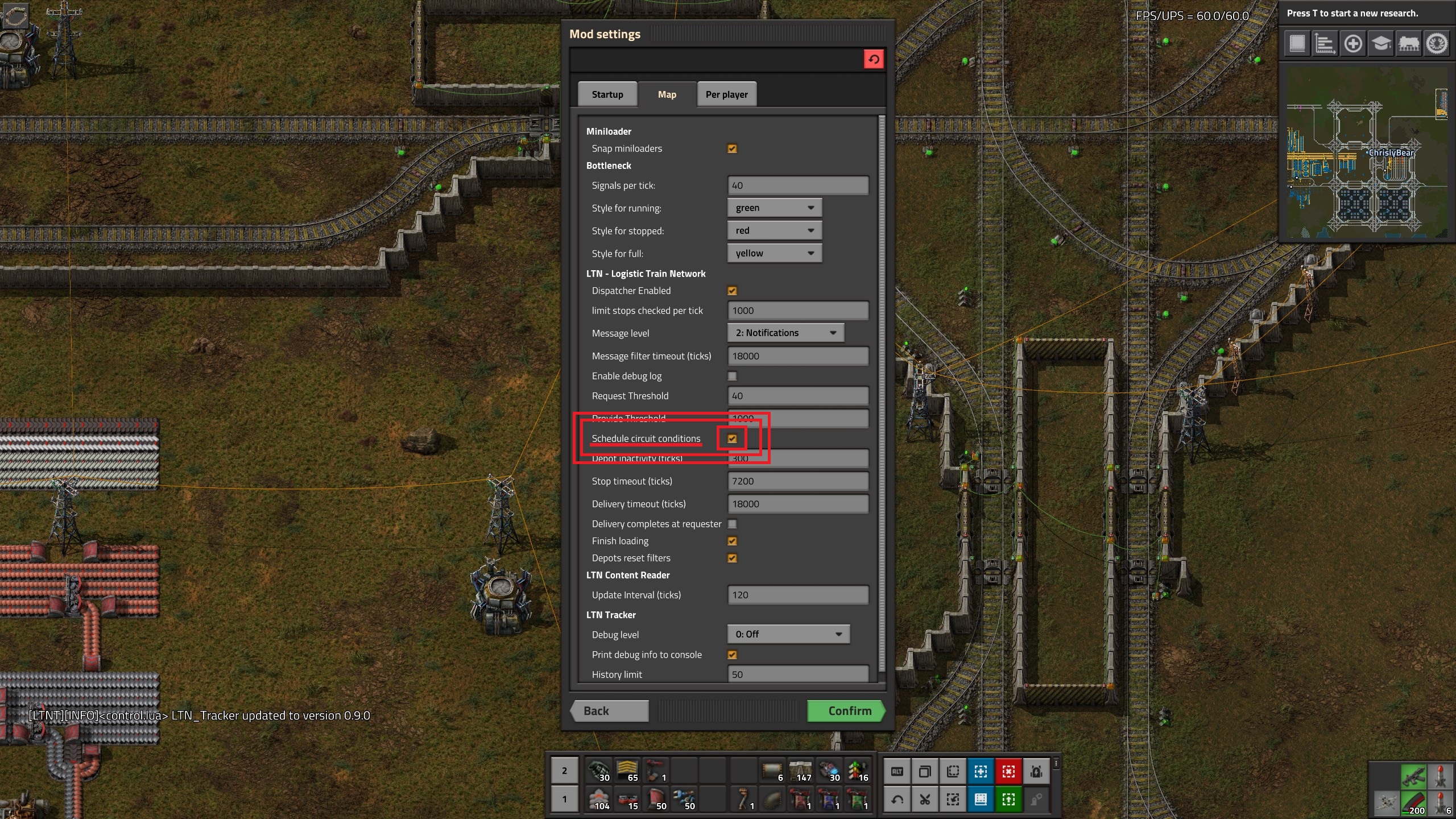Screen dimensions: 1456x819
Task: Click the History limit field
Action: click(798, 674)
